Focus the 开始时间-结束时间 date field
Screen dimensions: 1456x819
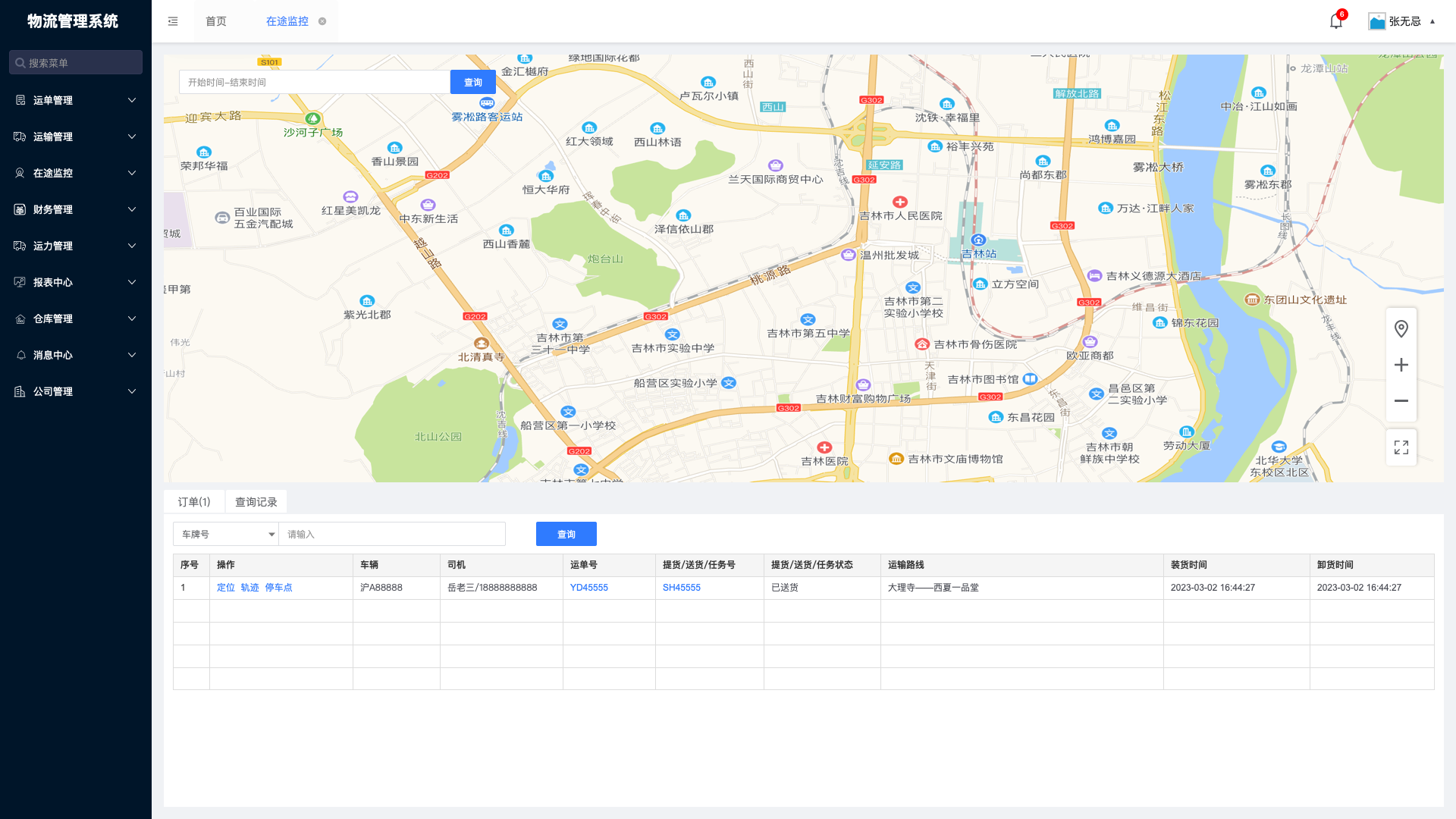click(x=315, y=82)
